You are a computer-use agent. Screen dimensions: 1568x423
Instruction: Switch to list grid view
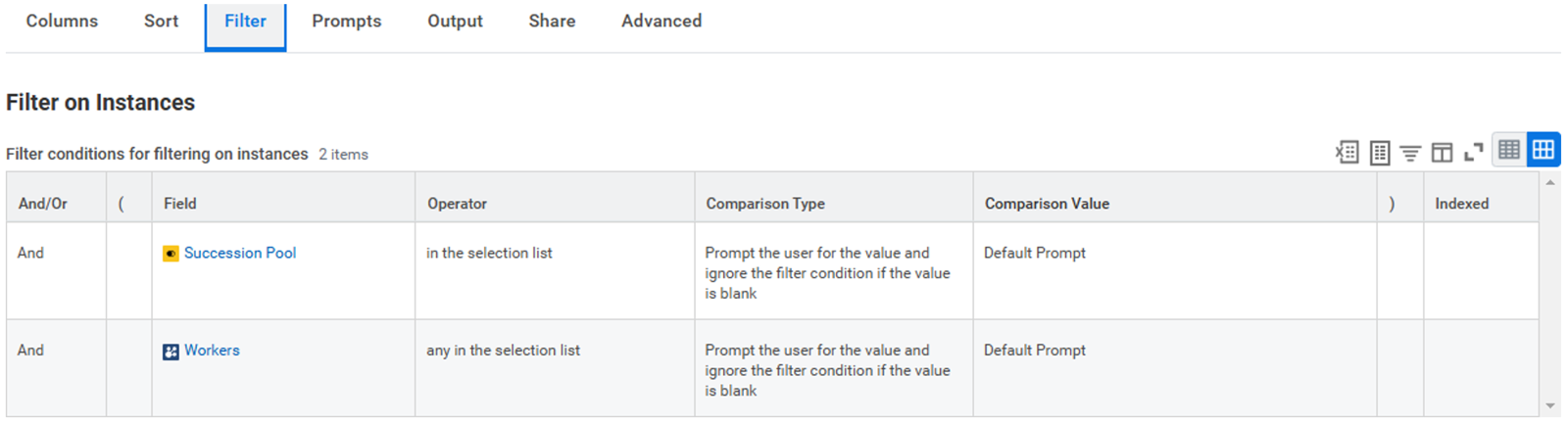[x=1509, y=150]
